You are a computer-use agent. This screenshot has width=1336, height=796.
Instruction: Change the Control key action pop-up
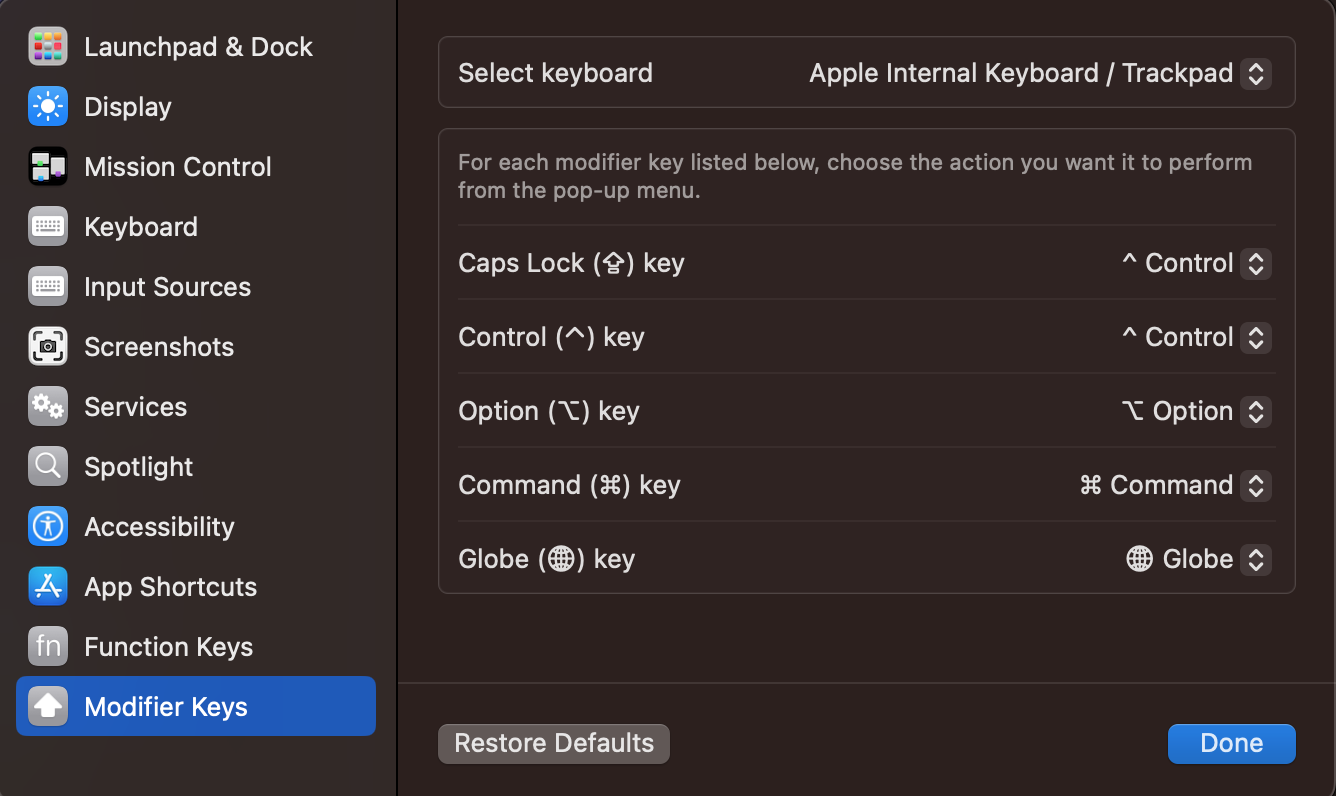click(x=1255, y=337)
